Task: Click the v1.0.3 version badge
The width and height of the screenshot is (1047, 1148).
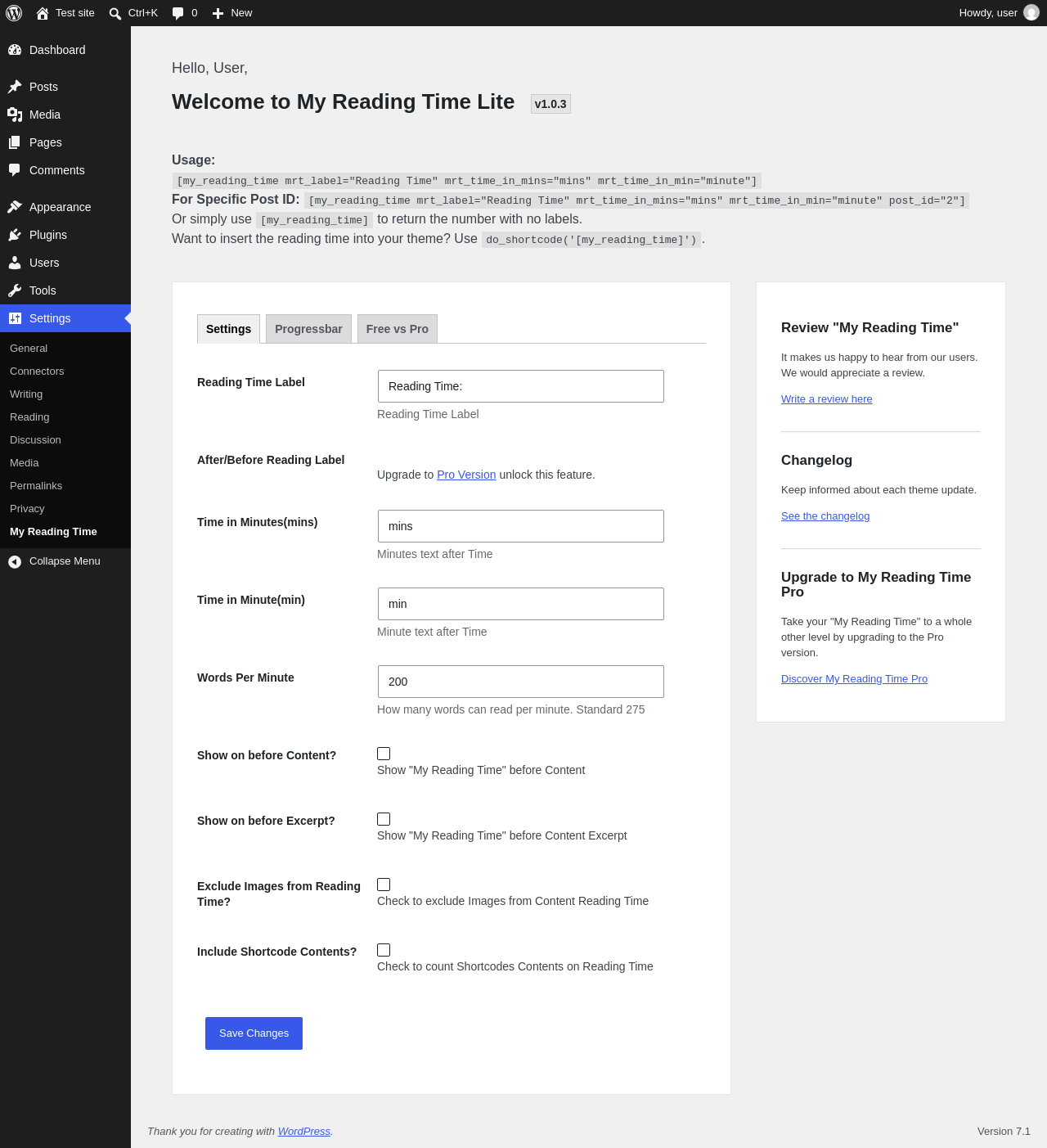Action: click(x=550, y=104)
